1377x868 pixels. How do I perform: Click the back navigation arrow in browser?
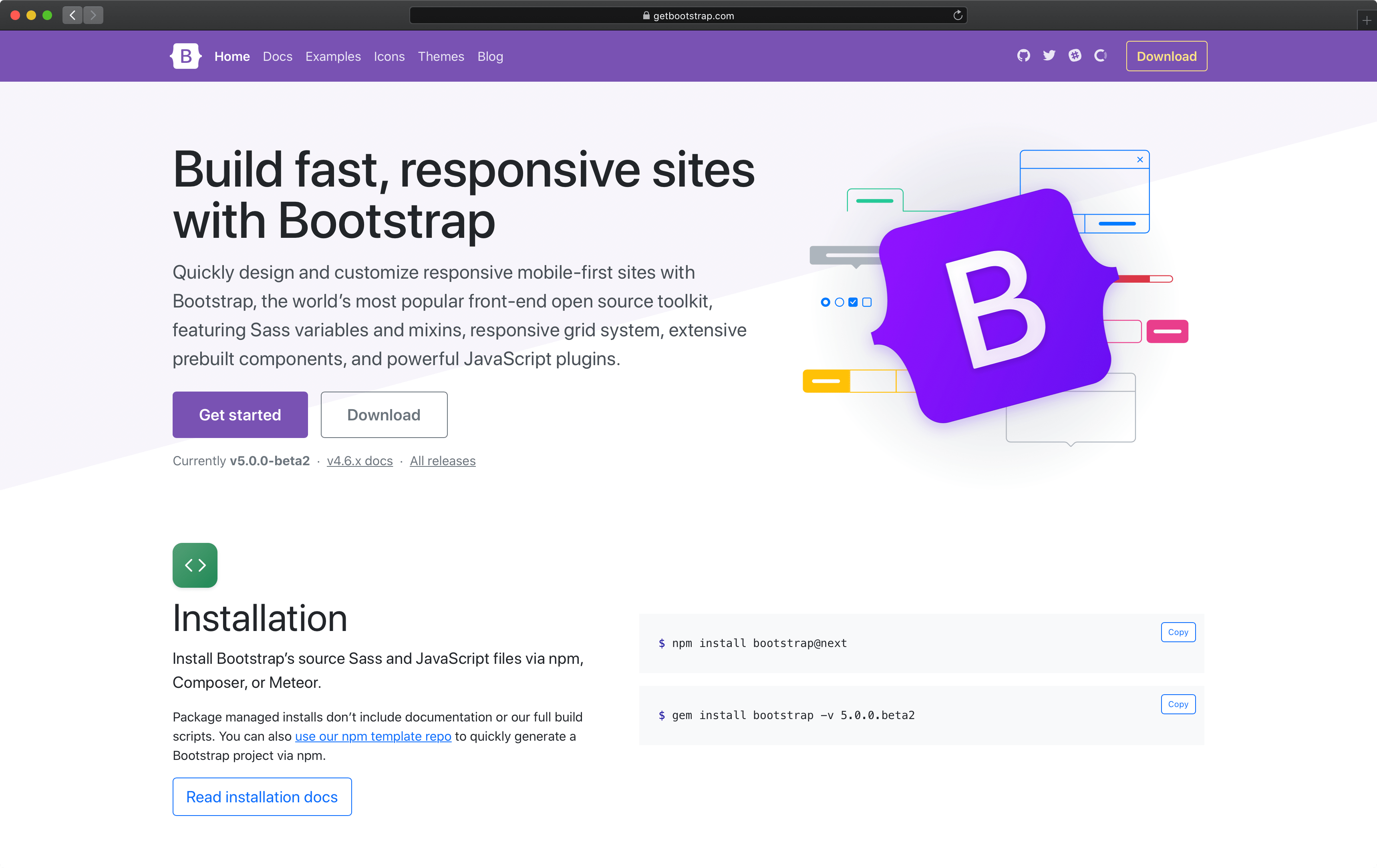coord(73,15)
